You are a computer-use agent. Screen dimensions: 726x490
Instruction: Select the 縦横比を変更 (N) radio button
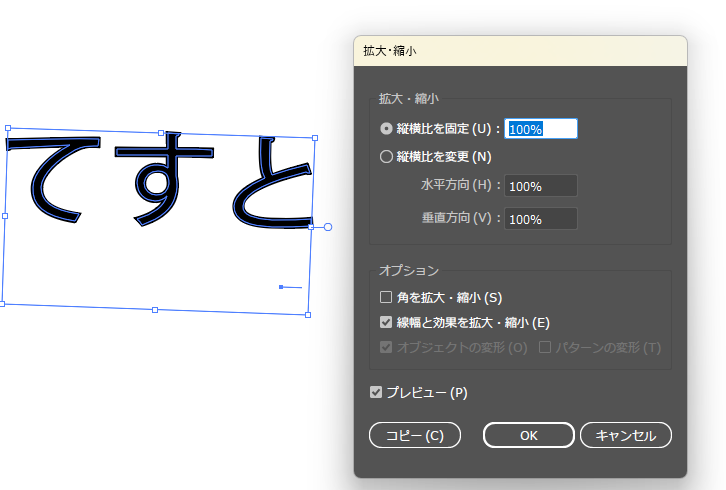(387, 156)
